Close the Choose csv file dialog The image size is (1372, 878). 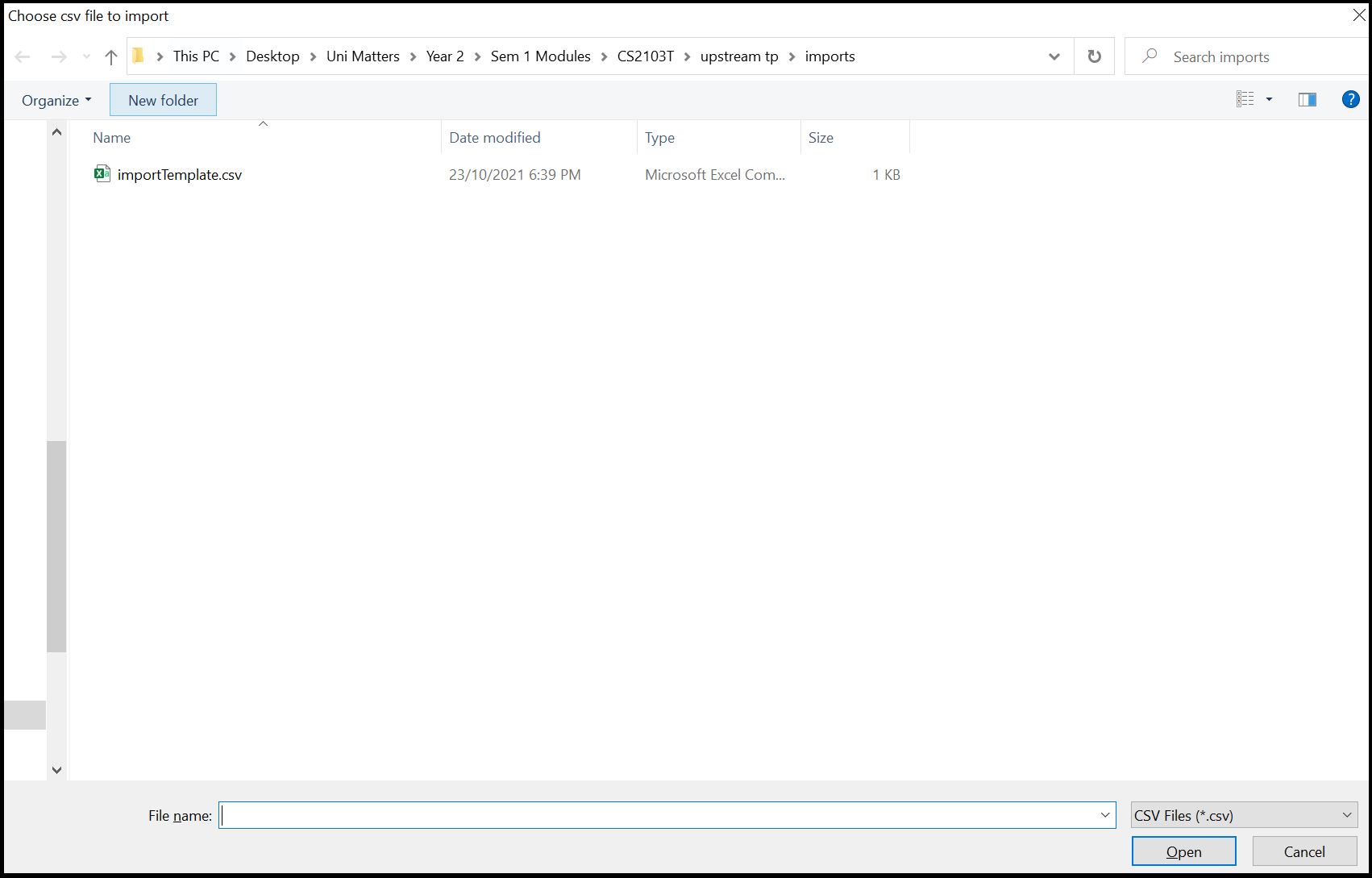[1358, 15]
